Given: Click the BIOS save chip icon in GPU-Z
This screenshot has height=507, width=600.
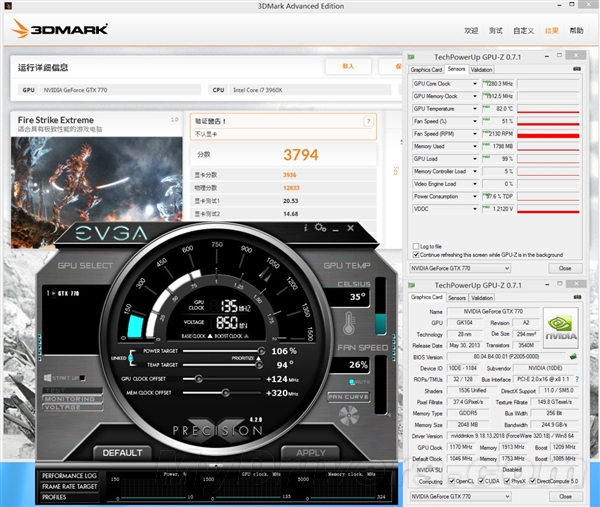Looking at the screenshot, I should 573,357.
